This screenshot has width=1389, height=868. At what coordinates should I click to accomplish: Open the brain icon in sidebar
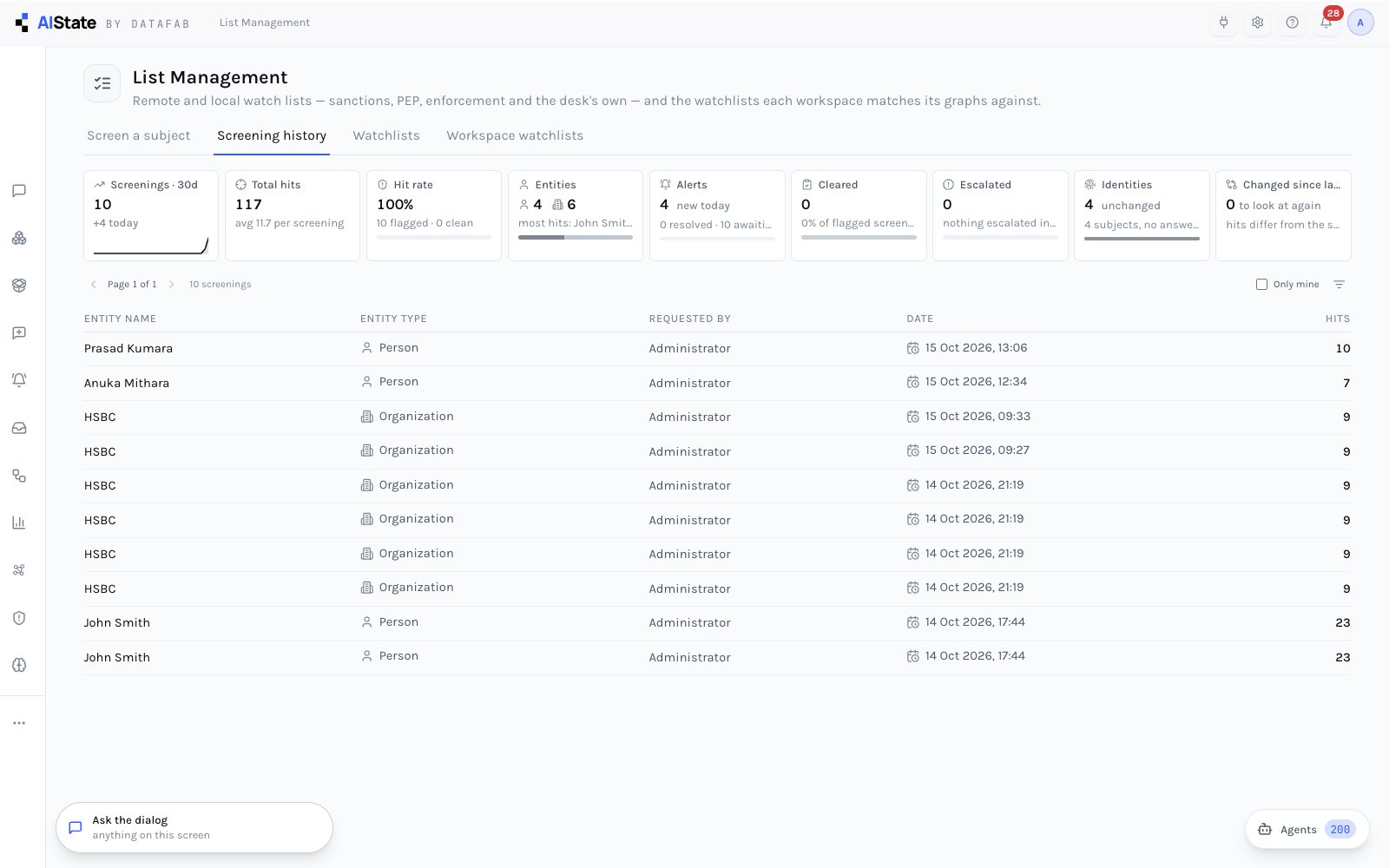(19, 665)
